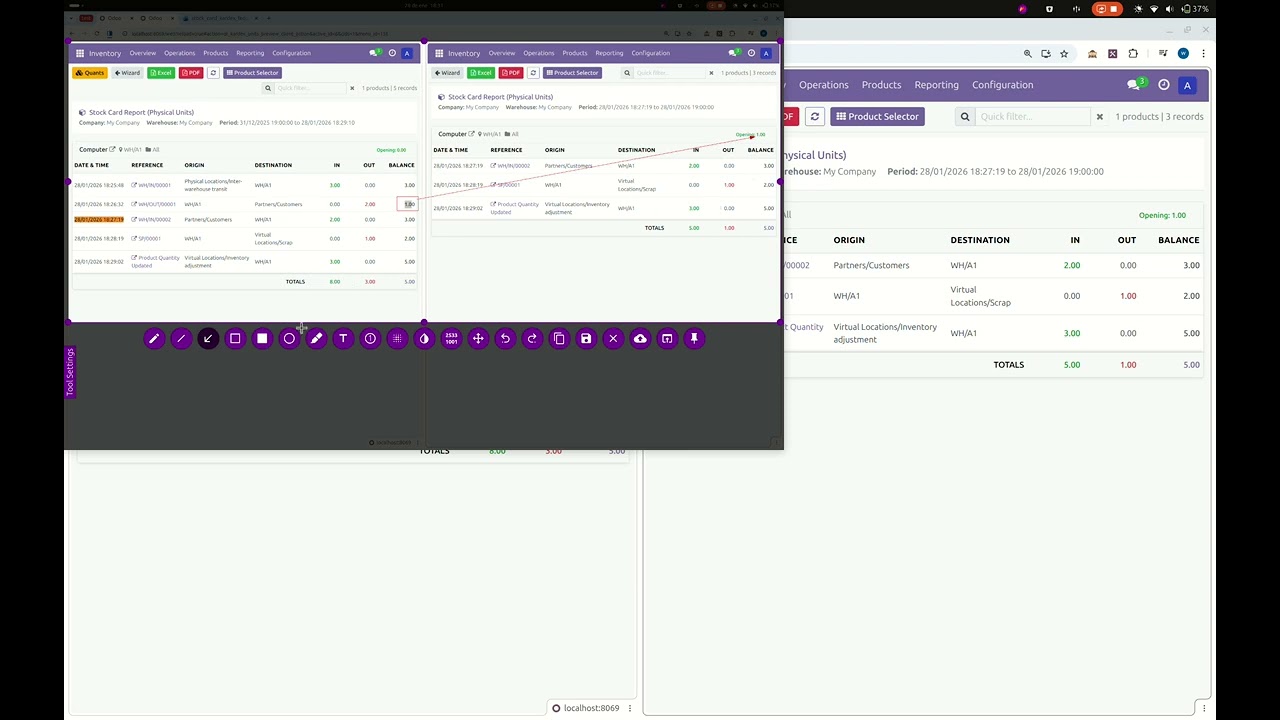Viewport: 1280px width, 720px height.
Task: Click the orange screen recording indicator
Action: pyautogui.click(x=1107, y=9)
